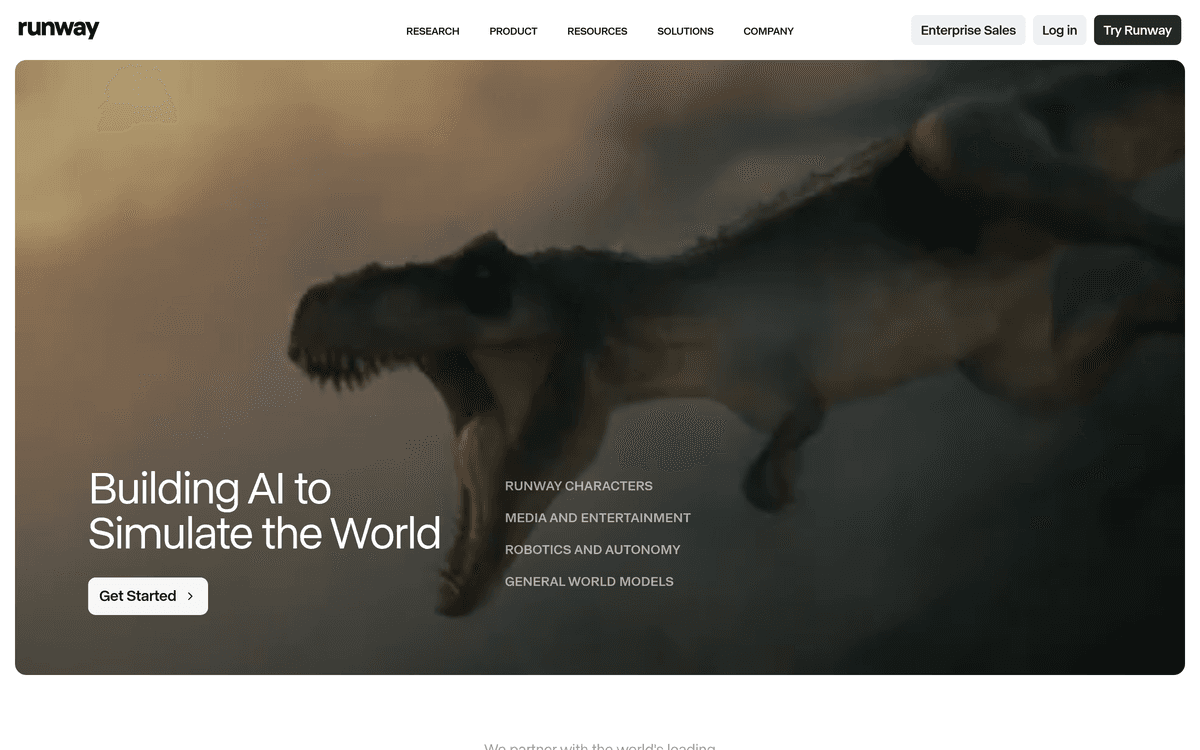Open General World Models link

589,582
